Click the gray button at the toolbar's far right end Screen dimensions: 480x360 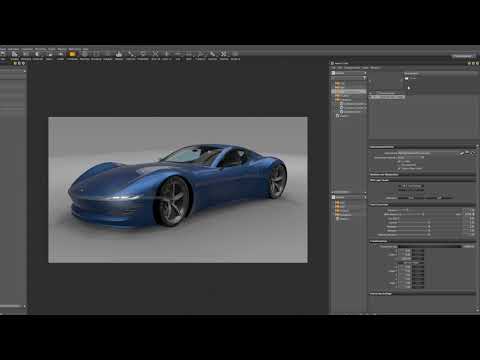click(x=463, y=56)
